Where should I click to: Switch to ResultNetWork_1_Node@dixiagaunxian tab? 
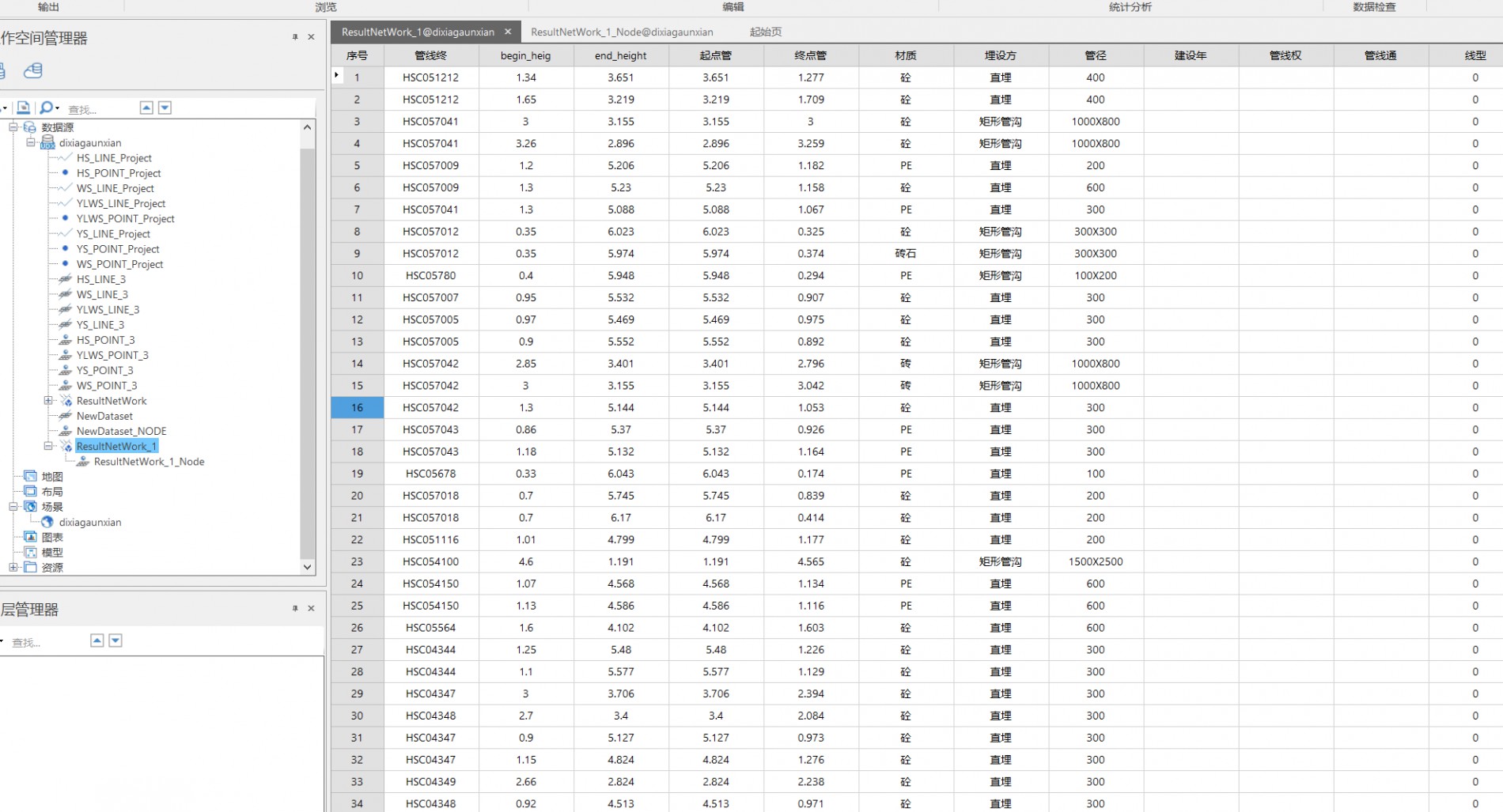[x=622, y=32]
